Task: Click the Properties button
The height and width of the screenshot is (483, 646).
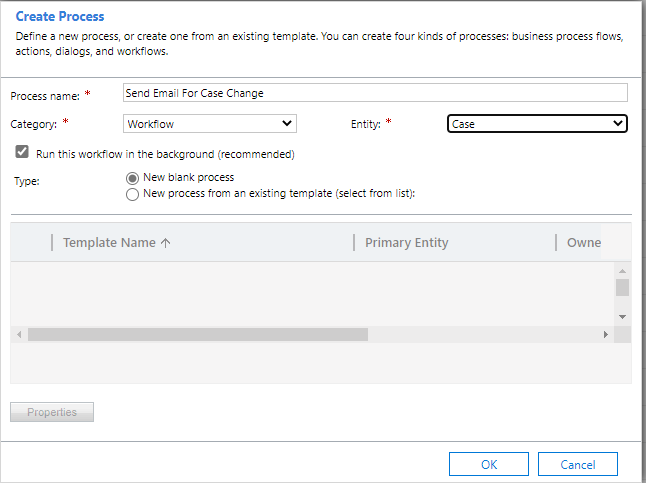Action: point(52,412)
